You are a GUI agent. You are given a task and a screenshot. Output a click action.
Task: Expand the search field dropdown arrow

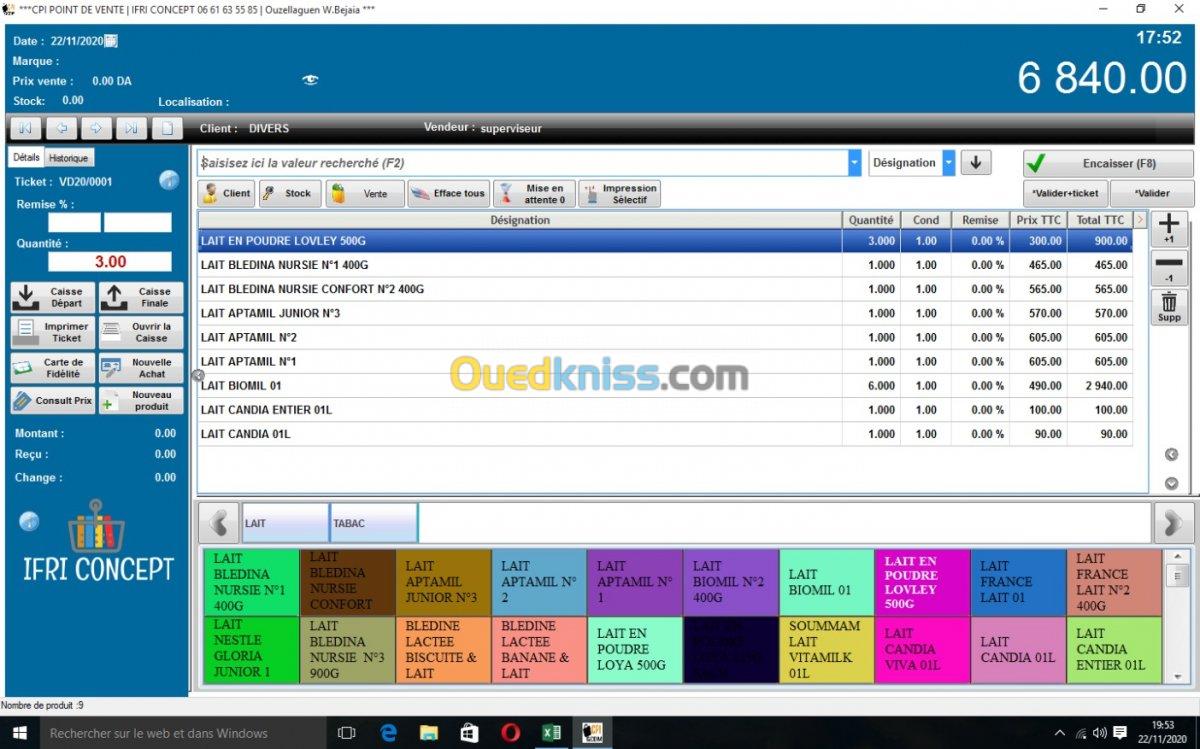tap(854, 163)
